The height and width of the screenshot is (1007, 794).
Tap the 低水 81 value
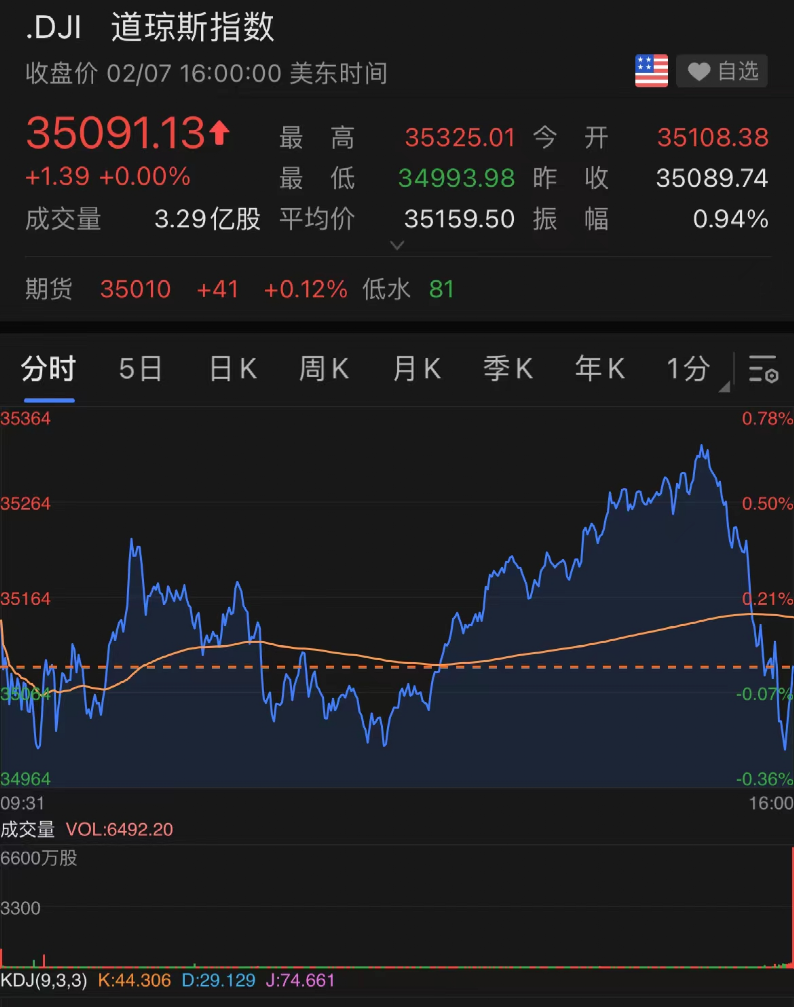pos(441,290)
